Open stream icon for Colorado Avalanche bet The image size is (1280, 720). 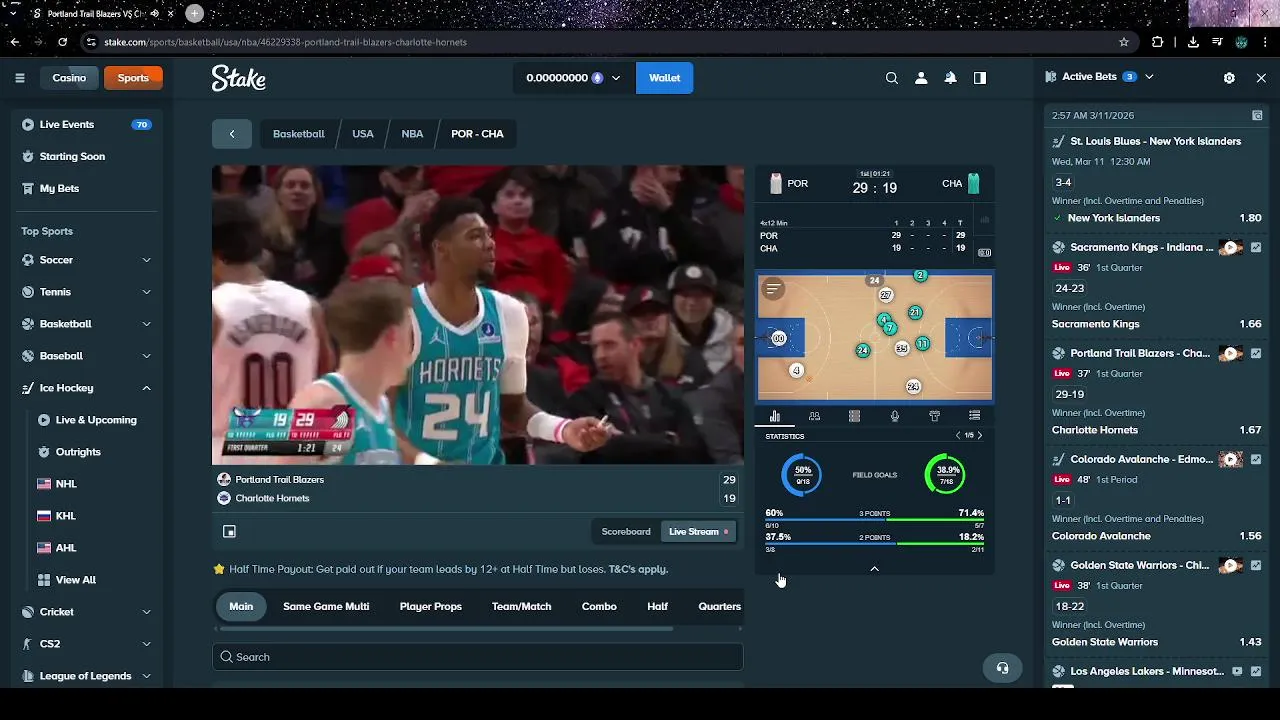click(1231, 459)
